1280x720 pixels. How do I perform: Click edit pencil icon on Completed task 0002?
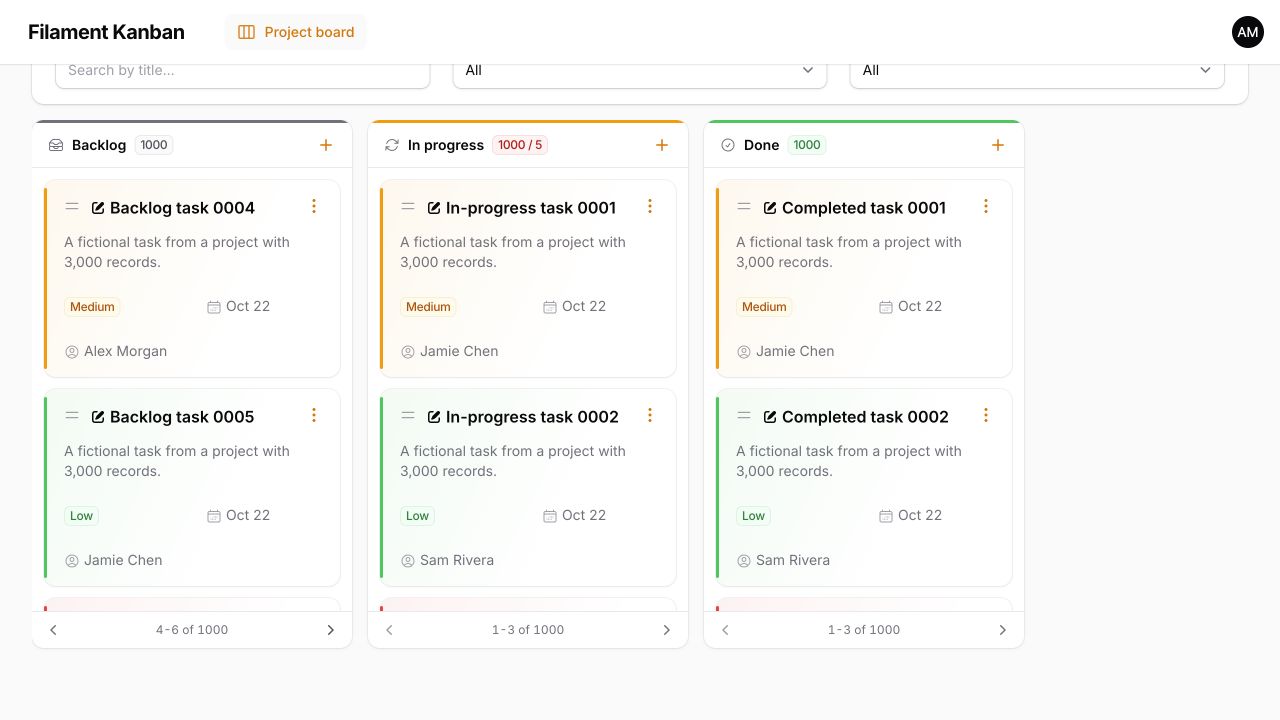pos(770,417)
